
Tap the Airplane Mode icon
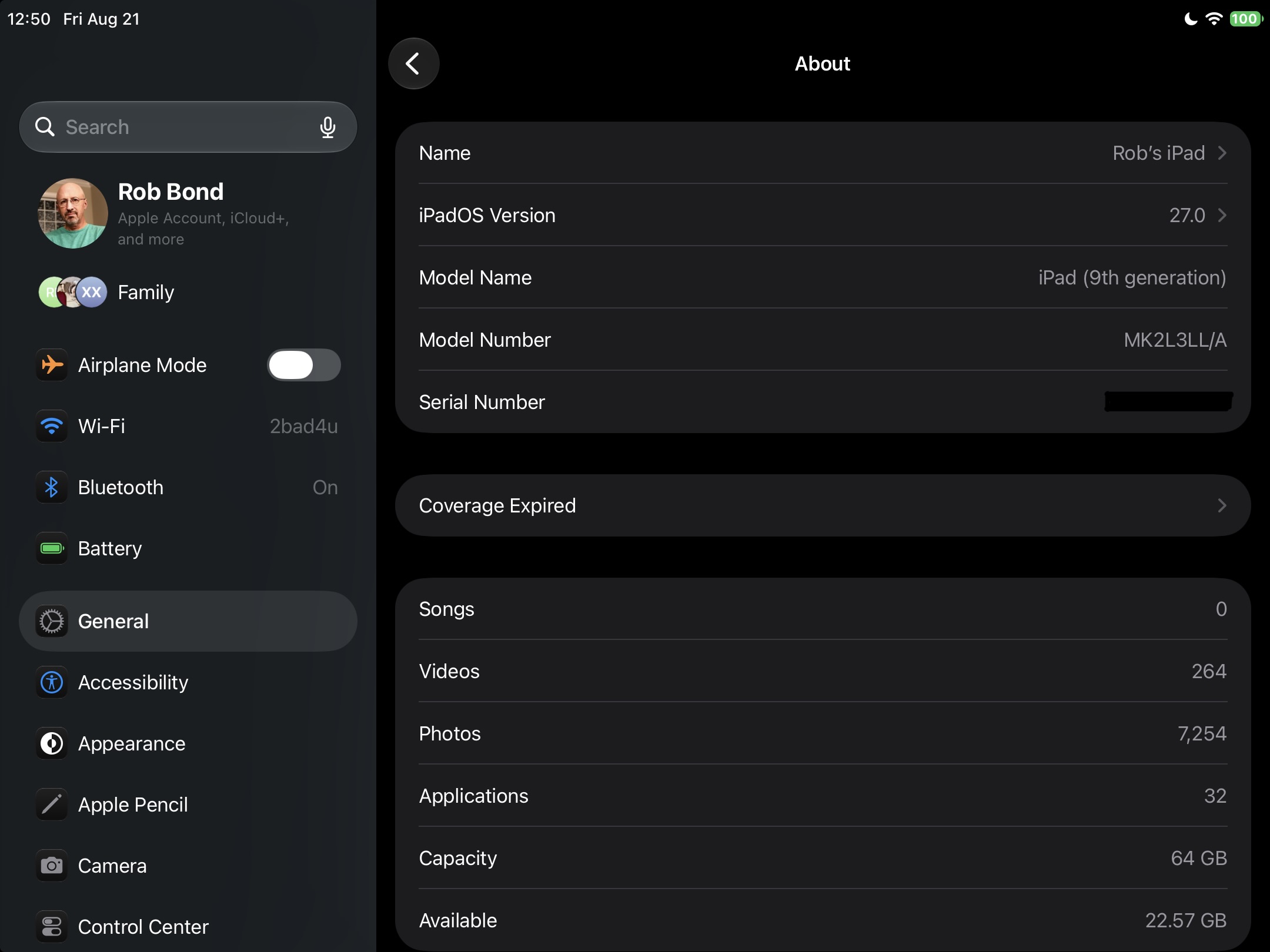pos(52,365)
